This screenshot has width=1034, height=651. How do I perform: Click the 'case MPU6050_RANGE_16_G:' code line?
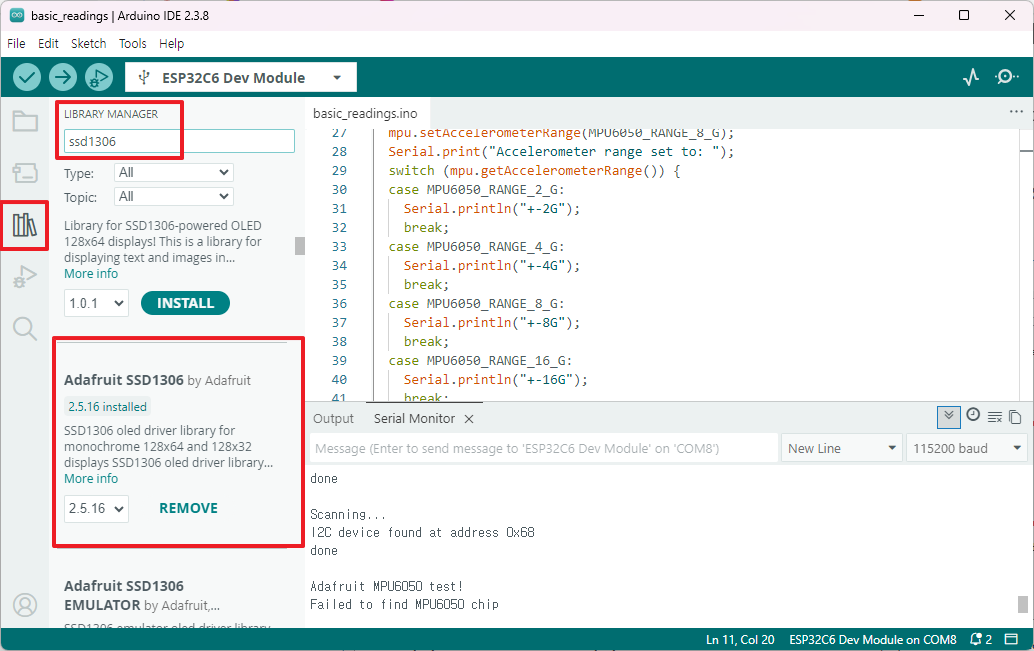(x=480, y=361)
